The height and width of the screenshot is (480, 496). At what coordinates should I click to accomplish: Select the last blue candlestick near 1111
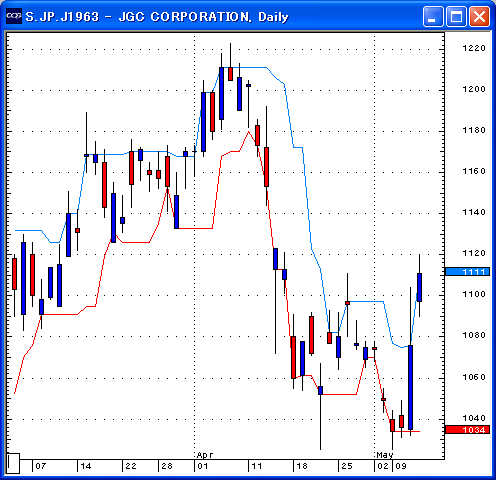tap(419, 287)
